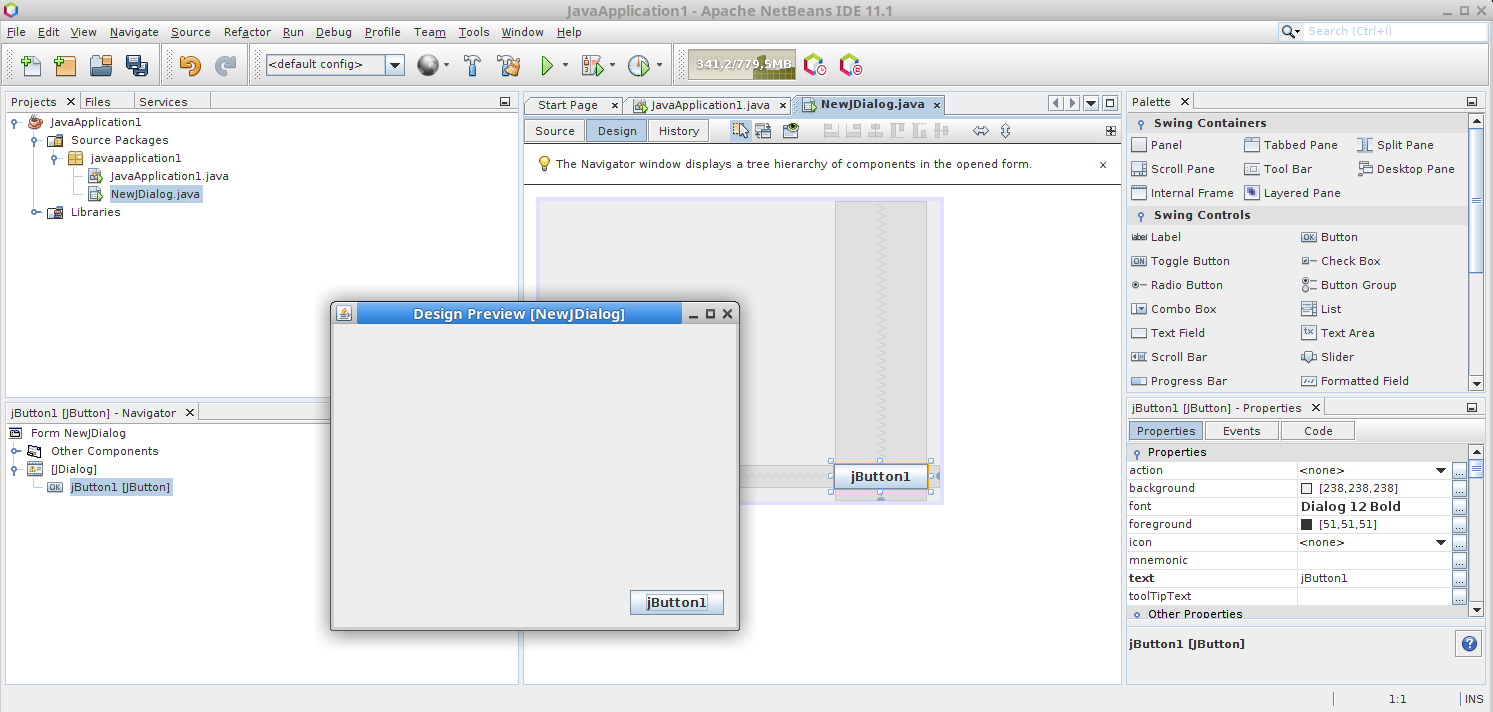Click the foreground color swatch
Viewport: 1493px width, 712px height.
click(1306, 524)
